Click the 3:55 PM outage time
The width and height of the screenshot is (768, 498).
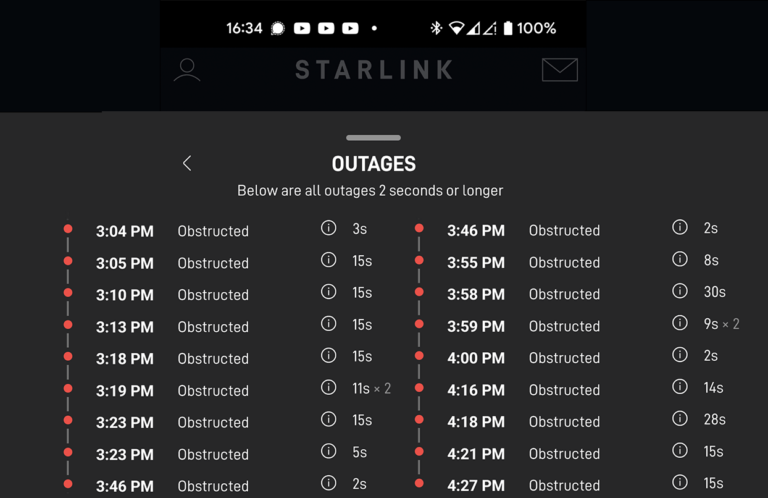[476, 262]
